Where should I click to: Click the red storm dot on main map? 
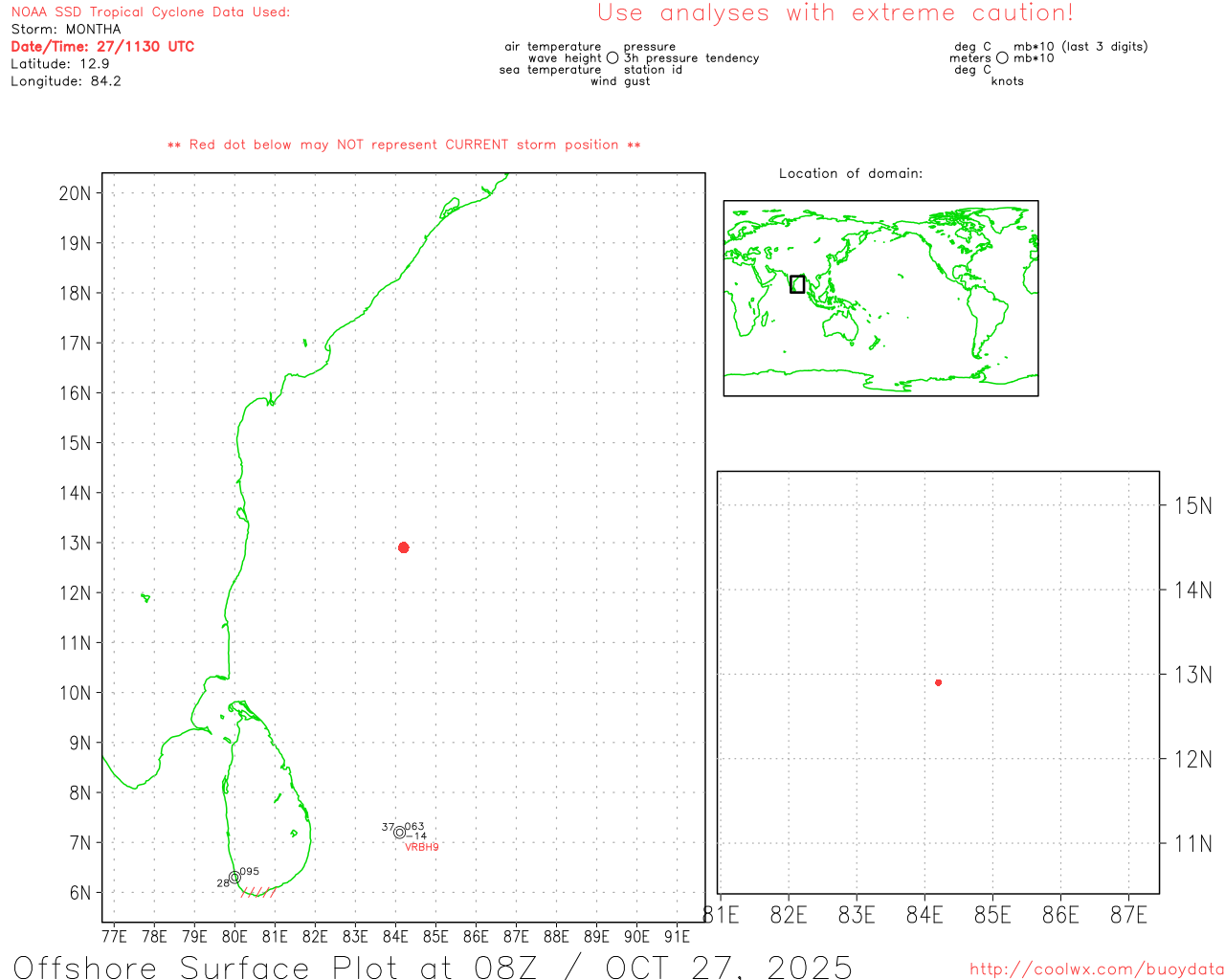[x=404, y=547]
